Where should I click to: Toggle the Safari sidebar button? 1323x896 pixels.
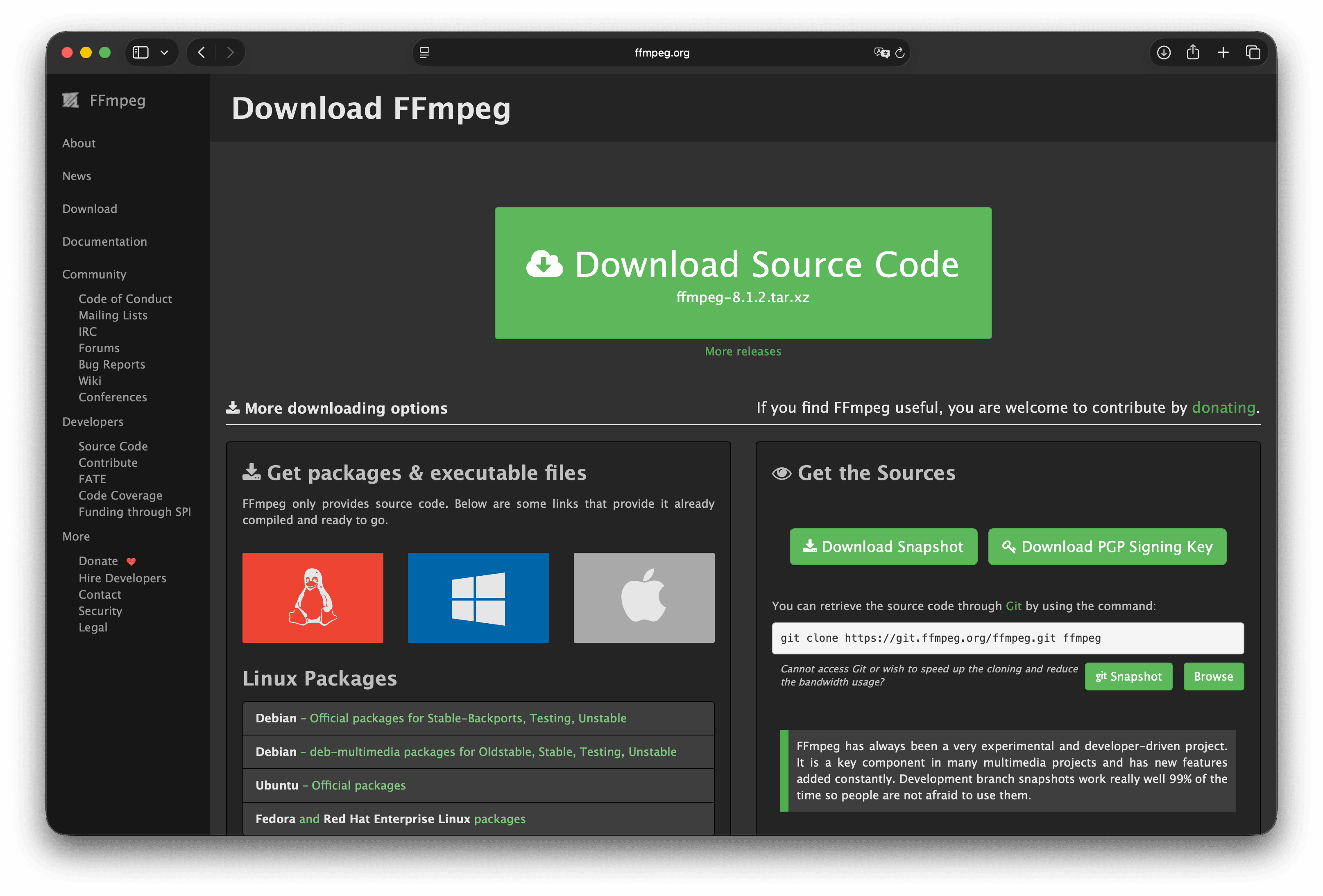point(140,52)
